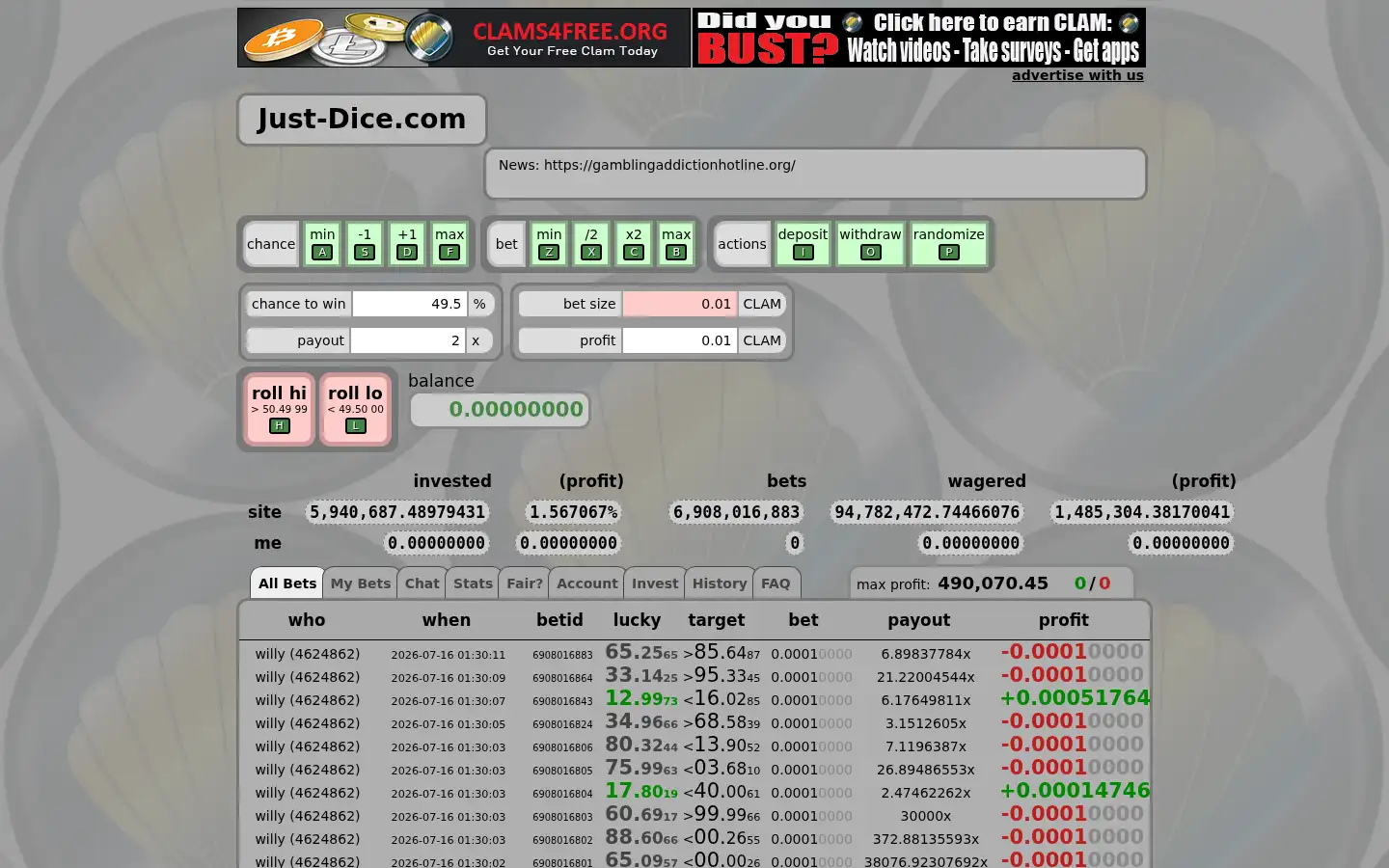Click payout 30000x cell

click(926, 816)
